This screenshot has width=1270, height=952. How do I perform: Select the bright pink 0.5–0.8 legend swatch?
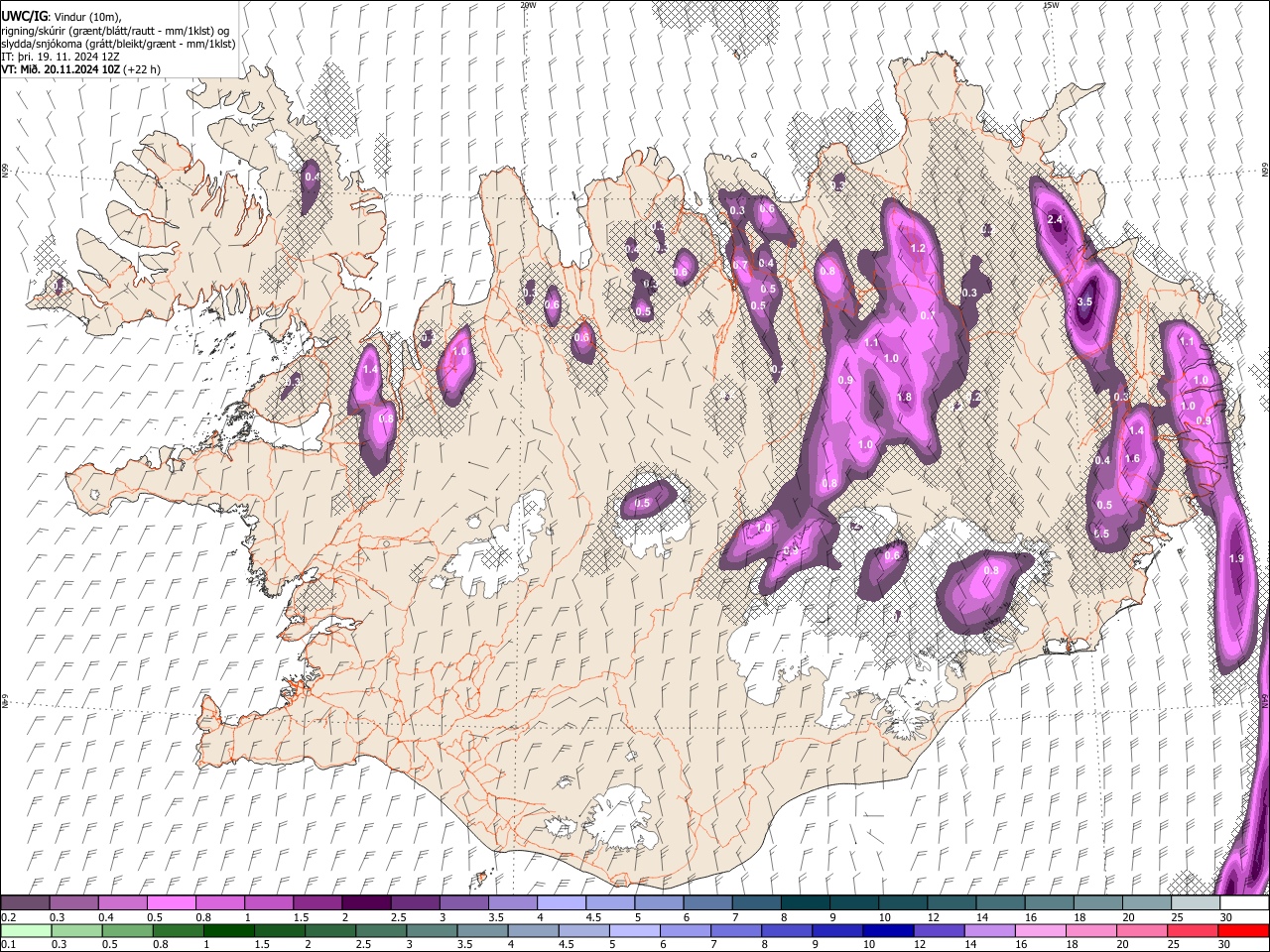(x=172, y=902)
